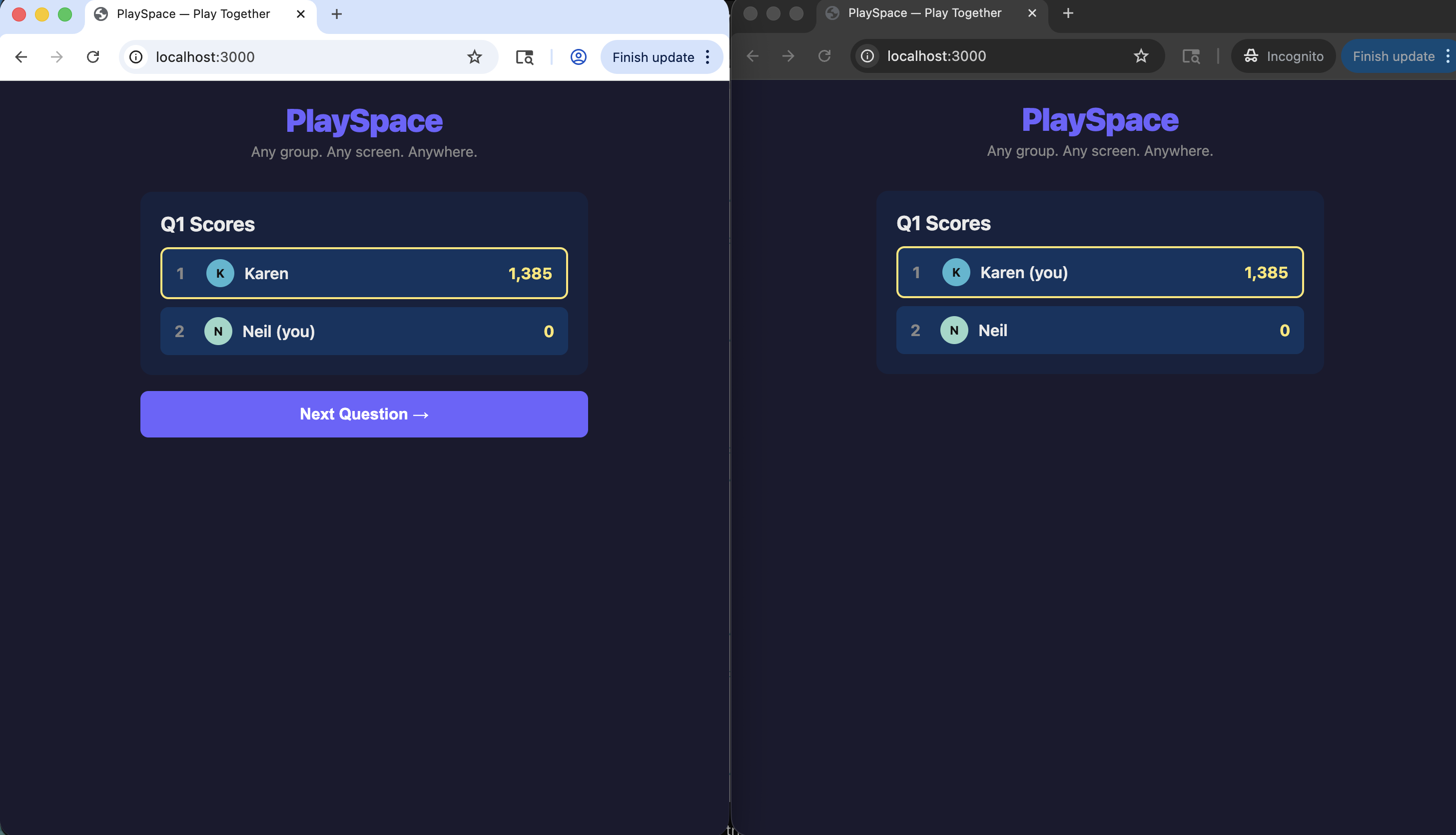Image resolution: width=1456 pixels, height=835 pixels.
Task: Click the Incognito indicator button
Action: pyautogui.click(x=1283, y=55)
